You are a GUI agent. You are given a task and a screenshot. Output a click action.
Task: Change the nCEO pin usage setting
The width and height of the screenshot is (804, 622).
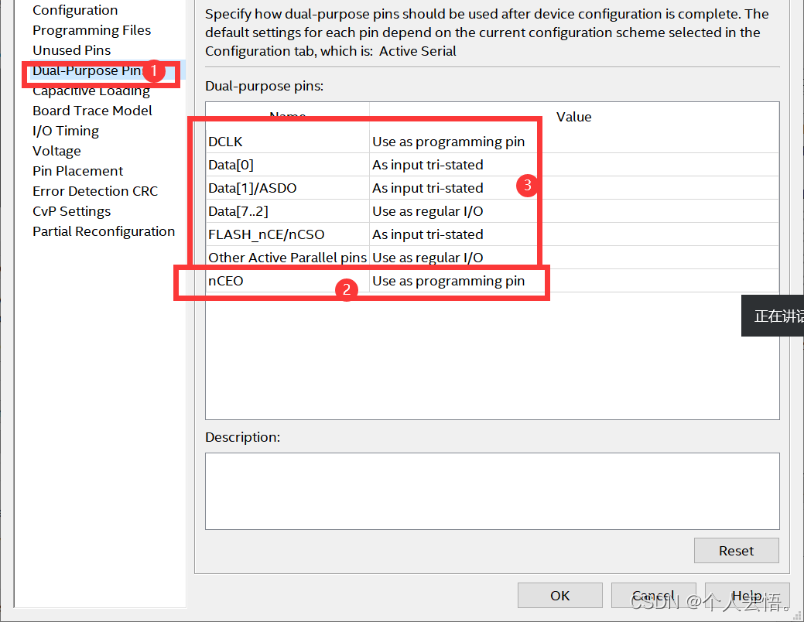tap(450, 280)
